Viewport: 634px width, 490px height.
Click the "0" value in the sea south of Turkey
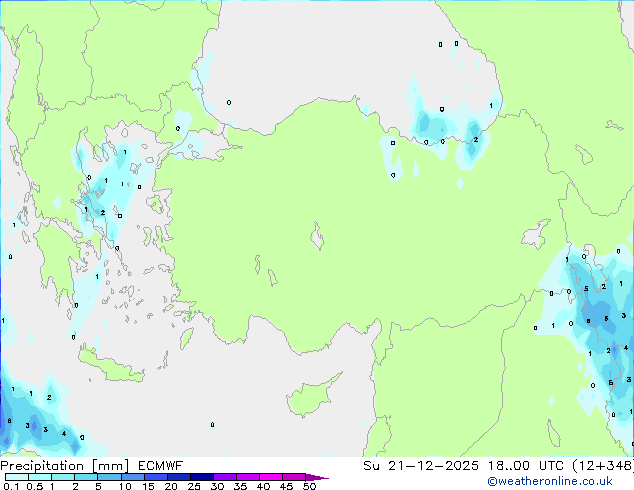coord(212,425)
